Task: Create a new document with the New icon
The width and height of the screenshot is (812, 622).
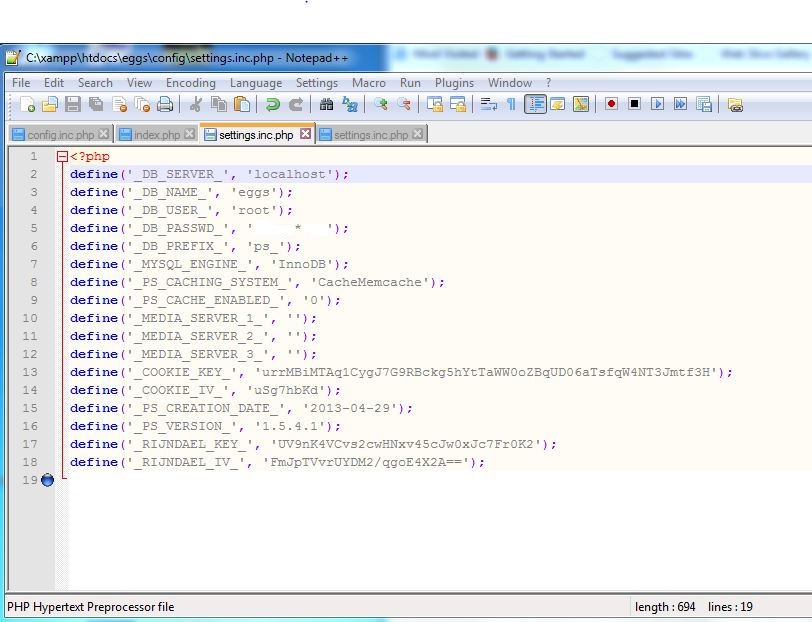Action: [27, 105]
